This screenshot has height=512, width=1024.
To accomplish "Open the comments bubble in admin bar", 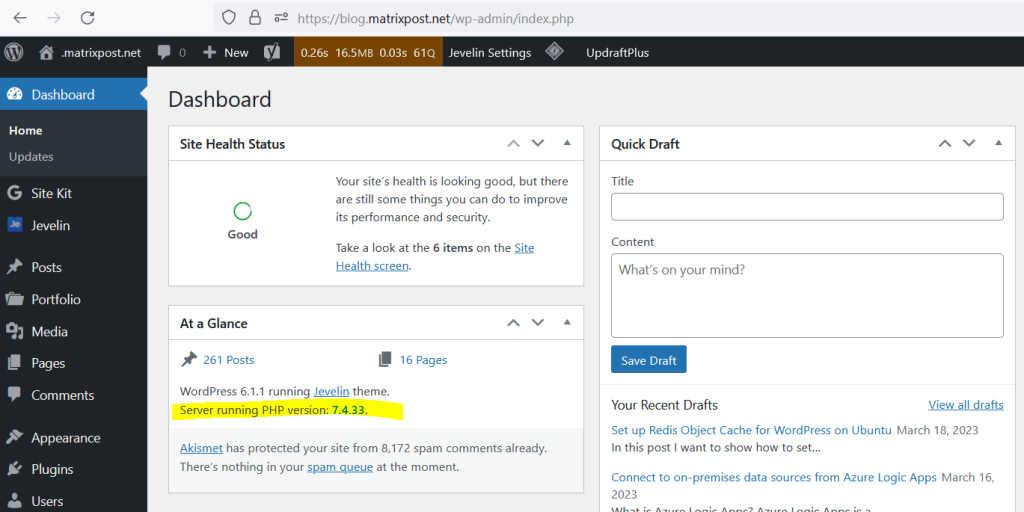I will pyautogui.click(x=165, y=53).
